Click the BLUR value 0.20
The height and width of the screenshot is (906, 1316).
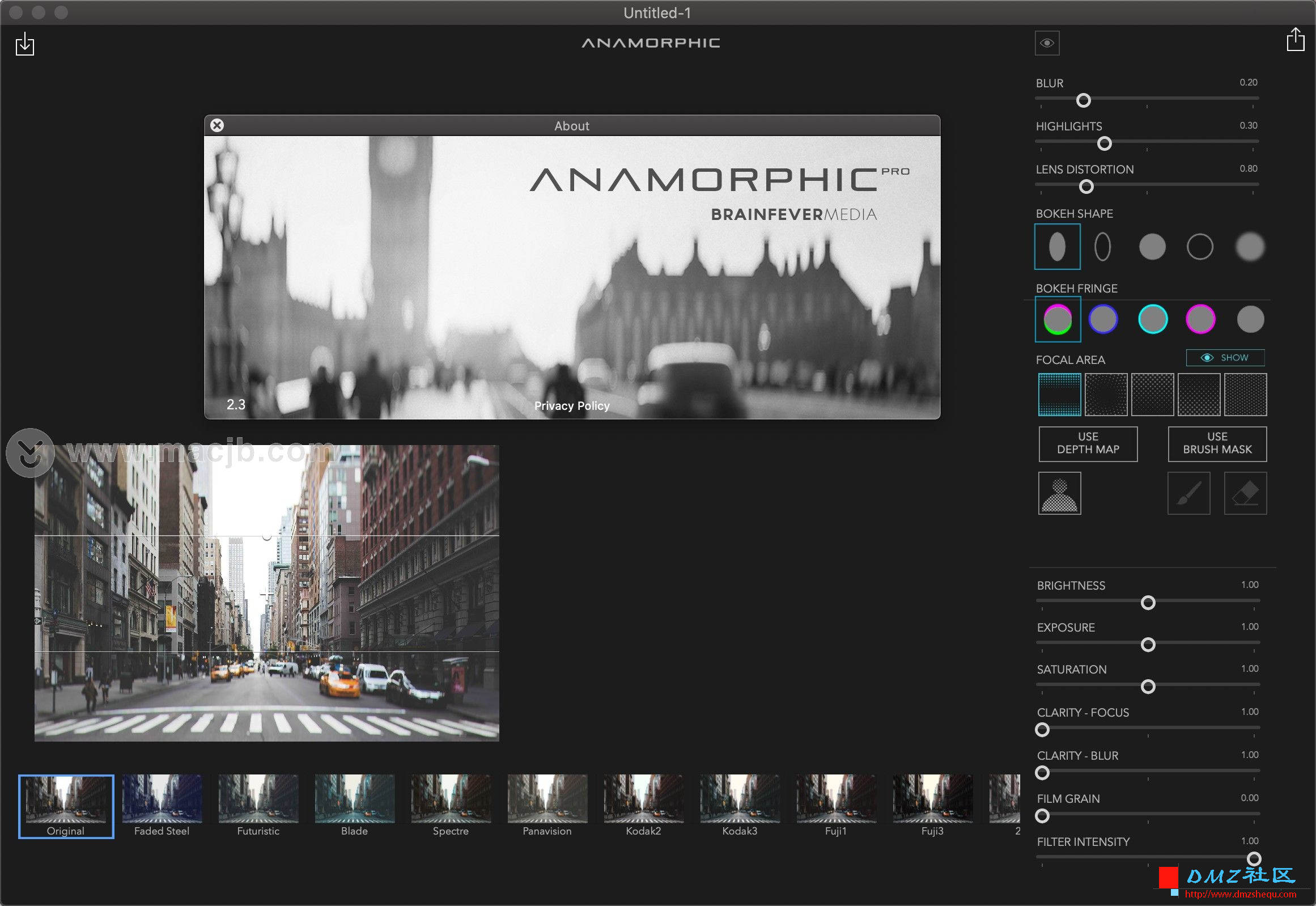1248,82
